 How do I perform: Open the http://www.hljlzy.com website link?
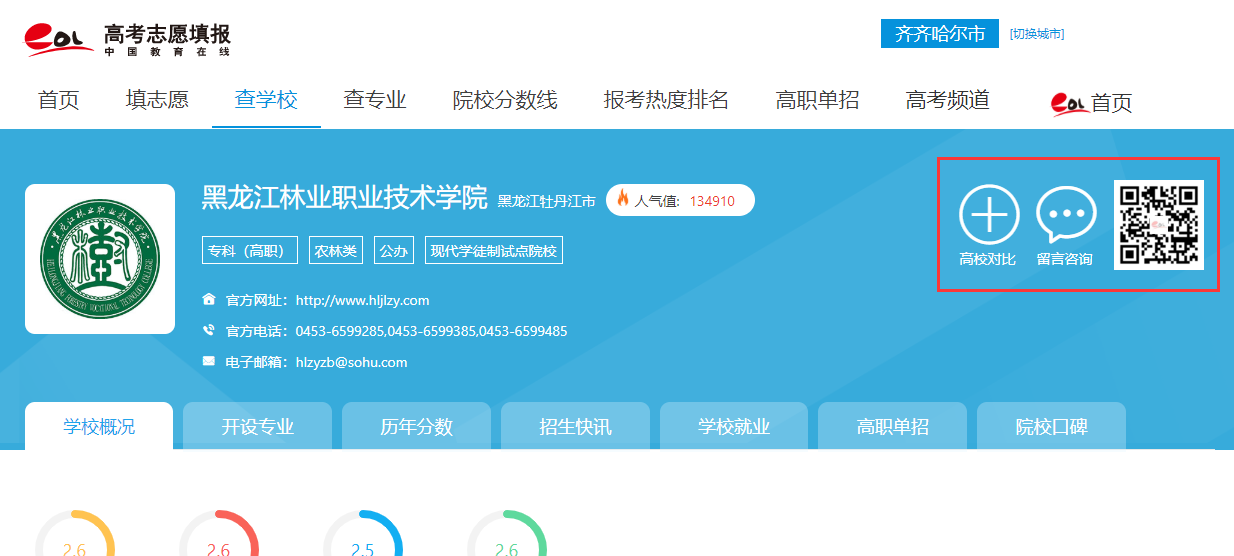point(362,300)
